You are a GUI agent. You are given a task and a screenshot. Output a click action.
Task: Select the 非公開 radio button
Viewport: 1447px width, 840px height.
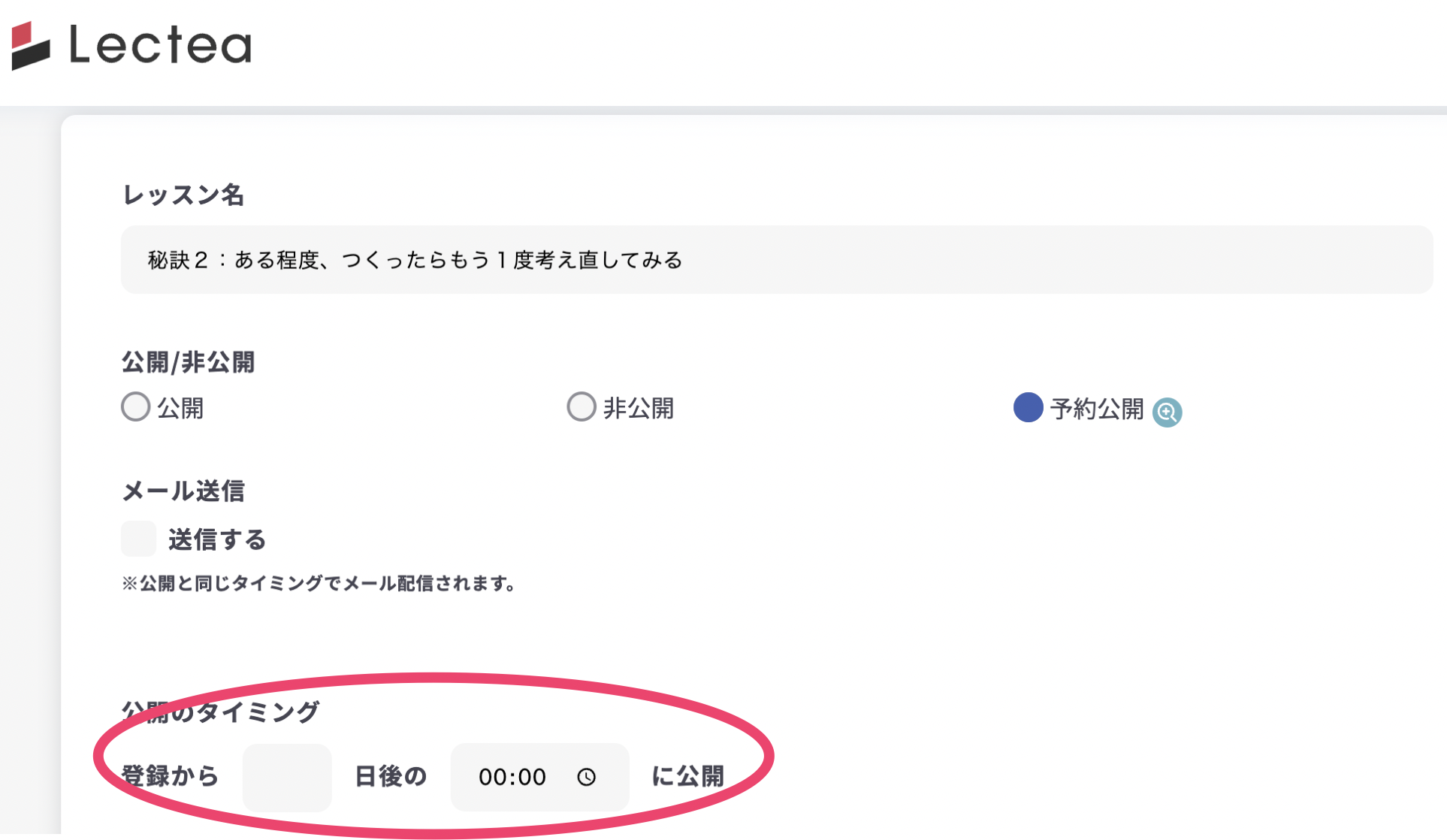click(x=582, y=406)
